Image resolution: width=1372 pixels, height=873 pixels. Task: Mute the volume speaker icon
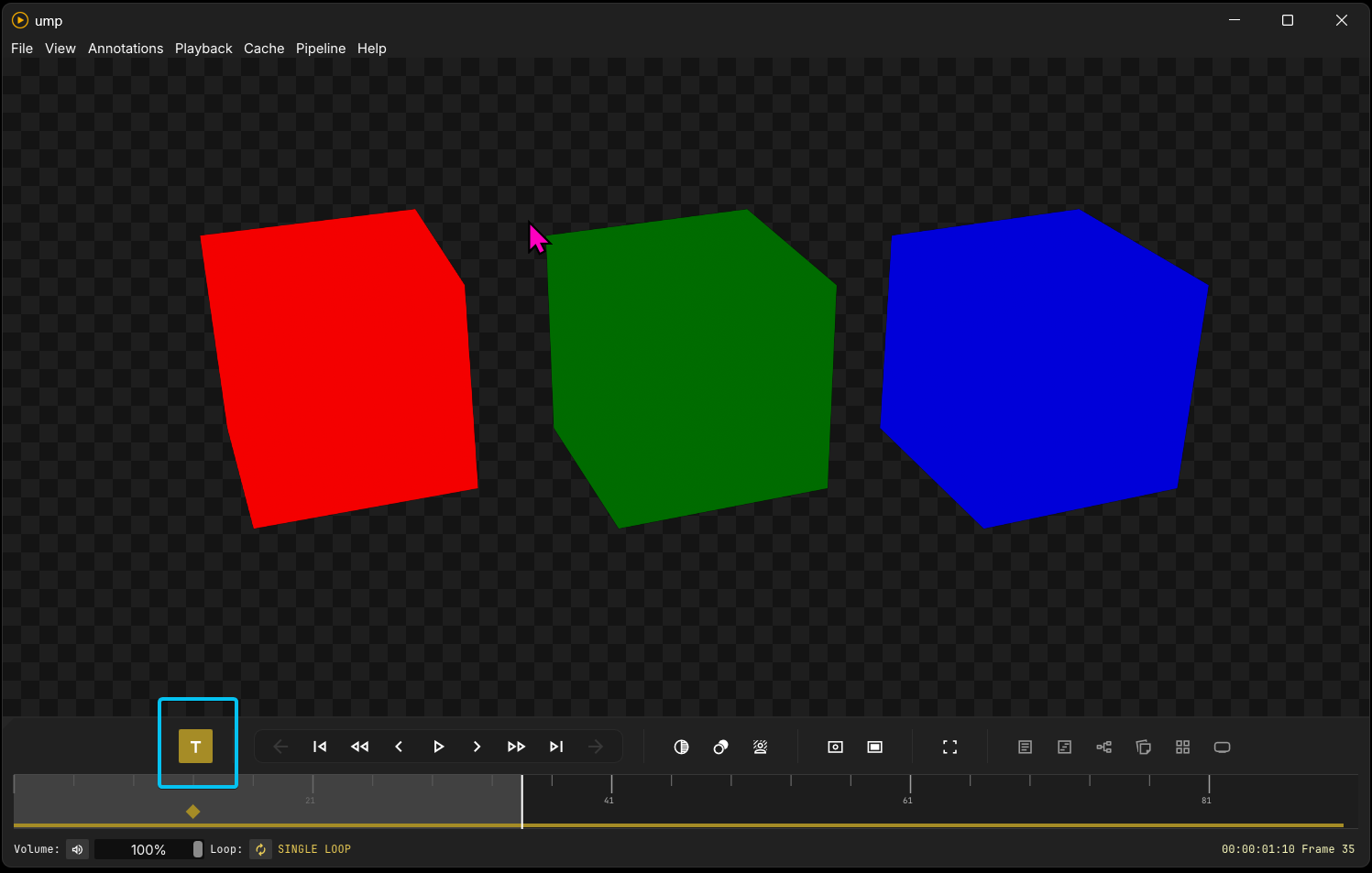point(78,849)
